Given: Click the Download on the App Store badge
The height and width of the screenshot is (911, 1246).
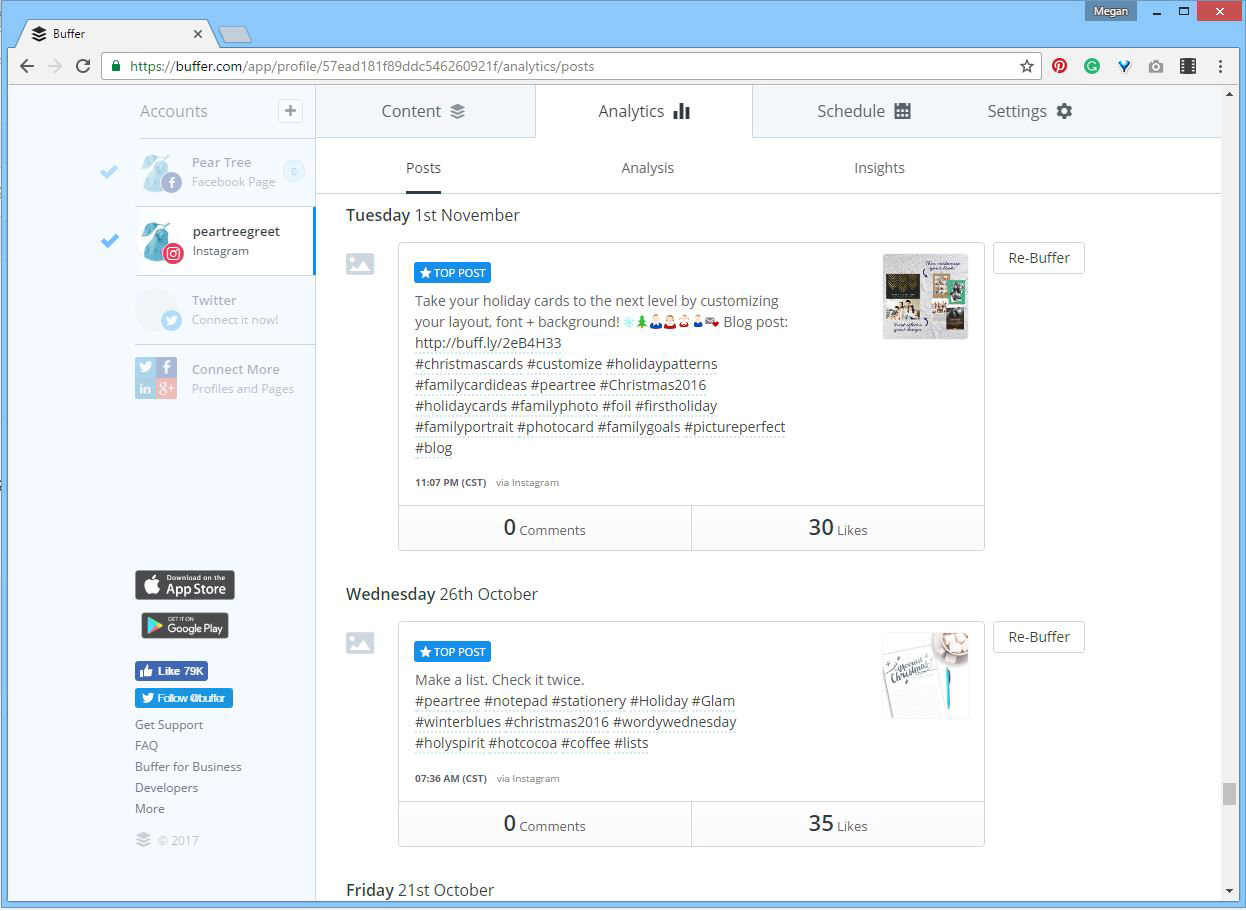Looking at the screenshot, I should click(185, 585).
